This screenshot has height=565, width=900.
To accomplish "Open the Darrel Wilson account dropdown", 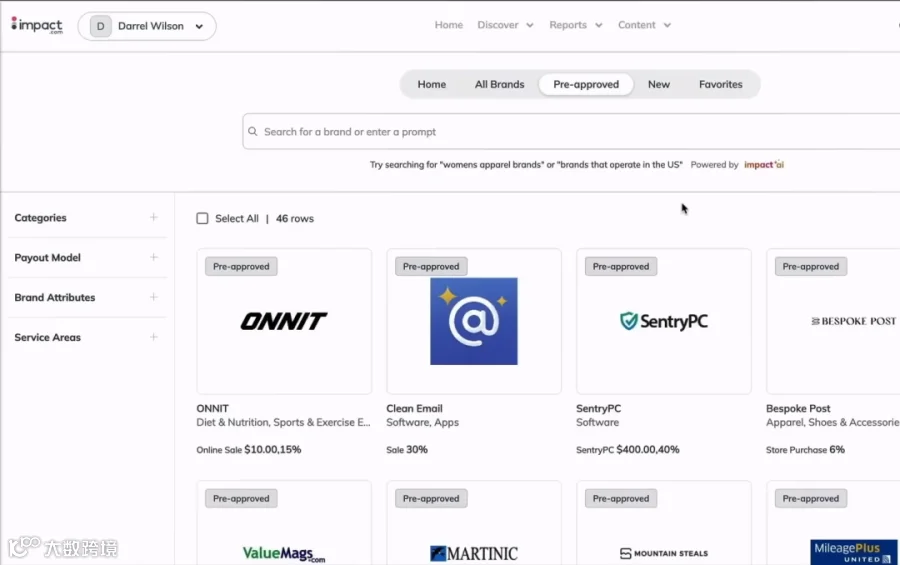I will pyautogui.click(x=147, y=26).
